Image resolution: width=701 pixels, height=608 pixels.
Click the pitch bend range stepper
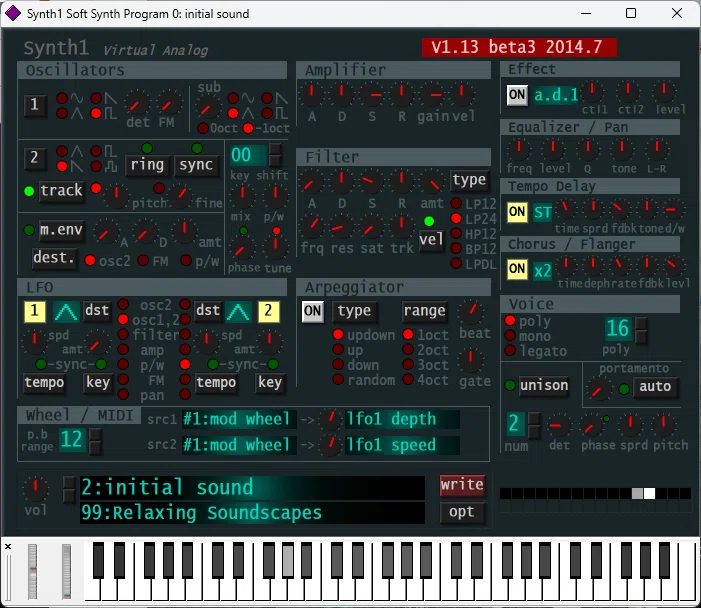(x=95, y=441)
